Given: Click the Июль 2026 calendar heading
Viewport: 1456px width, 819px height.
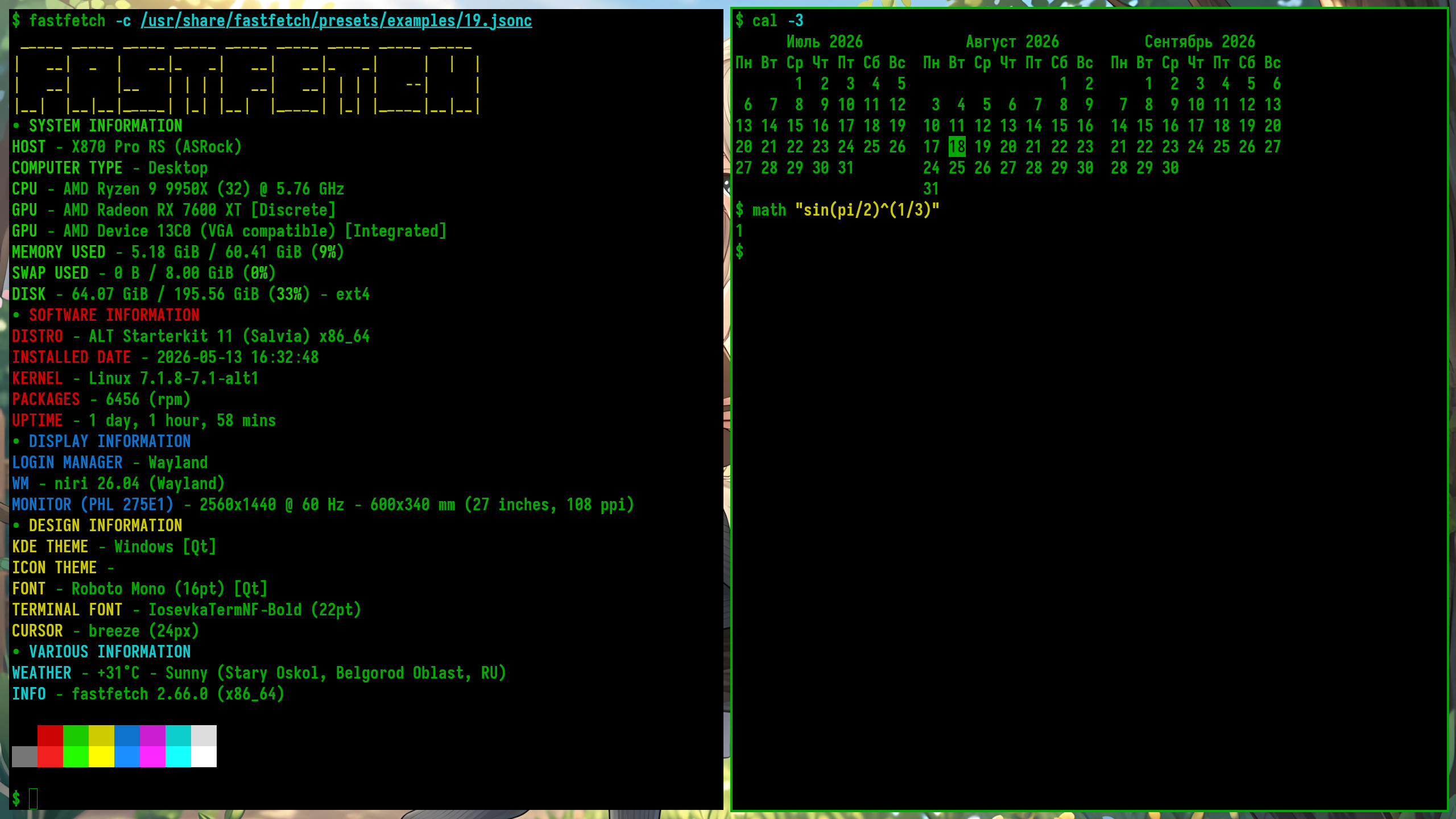Looking at the screenshot, I should pyautogui.click(x=824, y=42).
